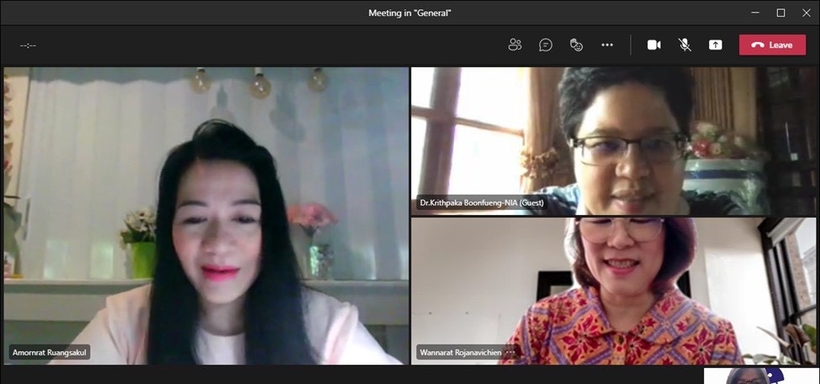Select Amornrat Ruangsakul's video tile
The image size is (820, 384).
pos(207,216)
